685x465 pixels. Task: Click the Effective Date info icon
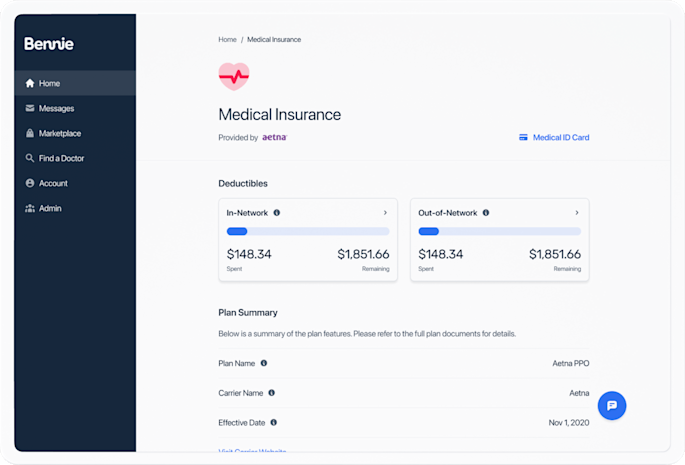tap(274, 423)
